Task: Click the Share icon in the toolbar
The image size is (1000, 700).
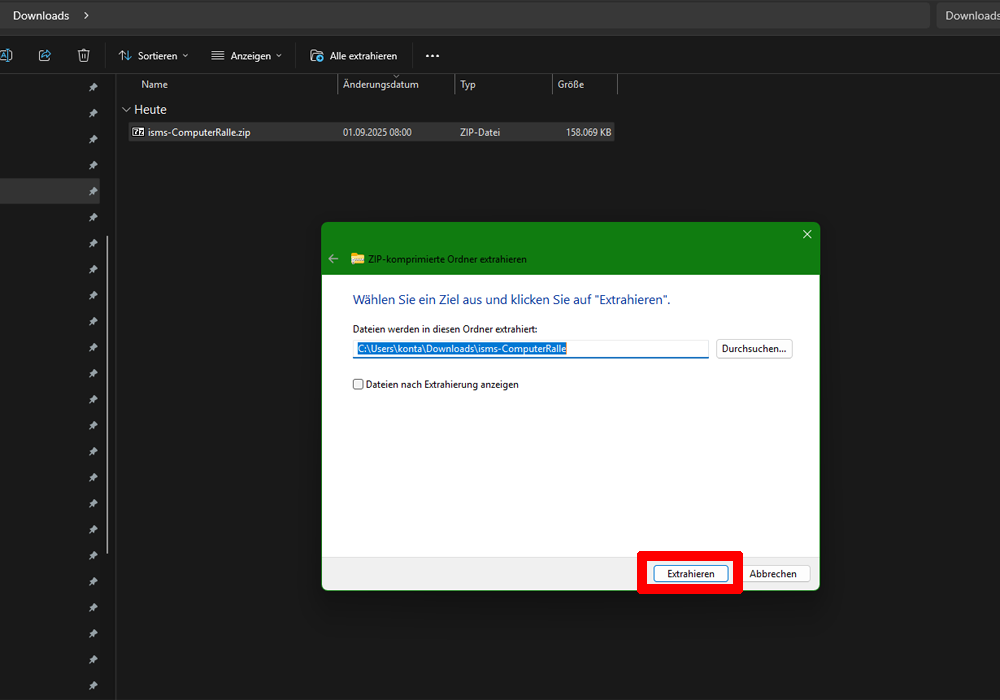Action: [x=44, y=56]
